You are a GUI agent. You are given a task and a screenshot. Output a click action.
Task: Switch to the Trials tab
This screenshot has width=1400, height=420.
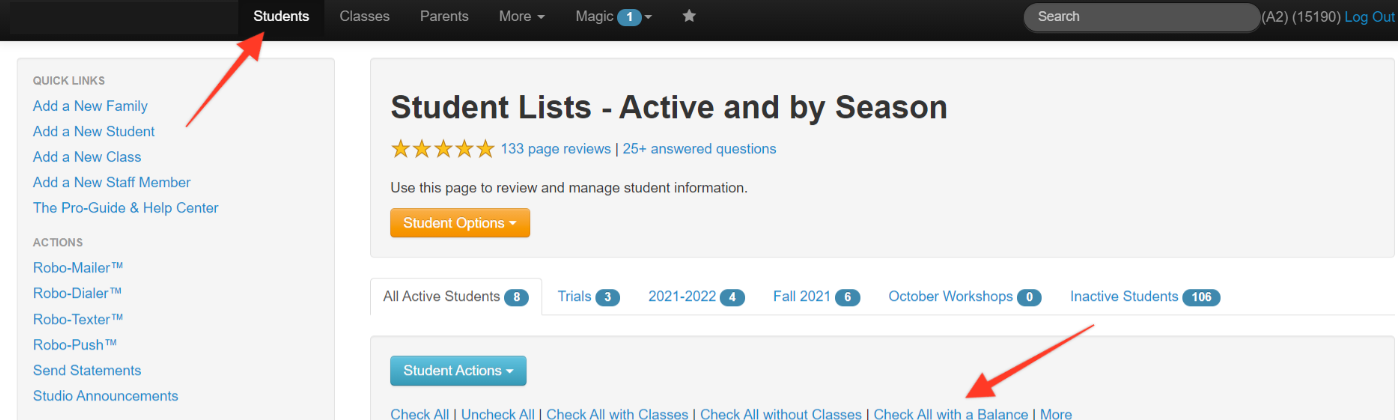tap(589, 297)
